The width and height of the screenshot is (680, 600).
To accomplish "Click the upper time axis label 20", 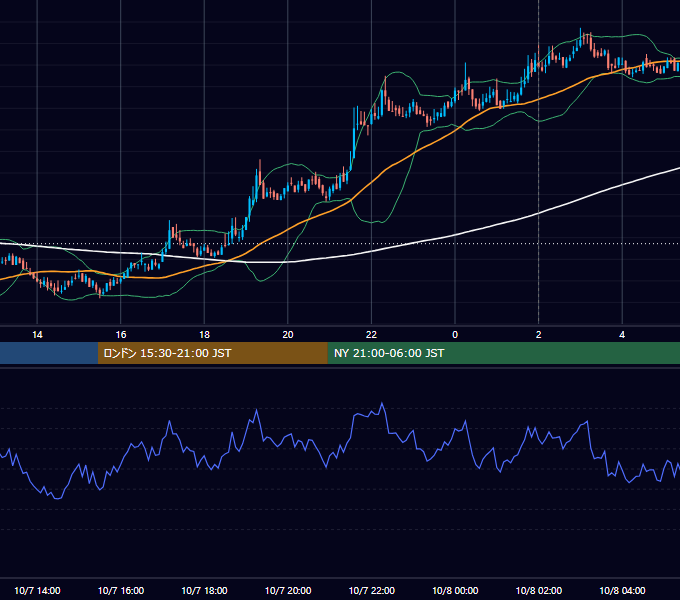I will pos(288,335).
